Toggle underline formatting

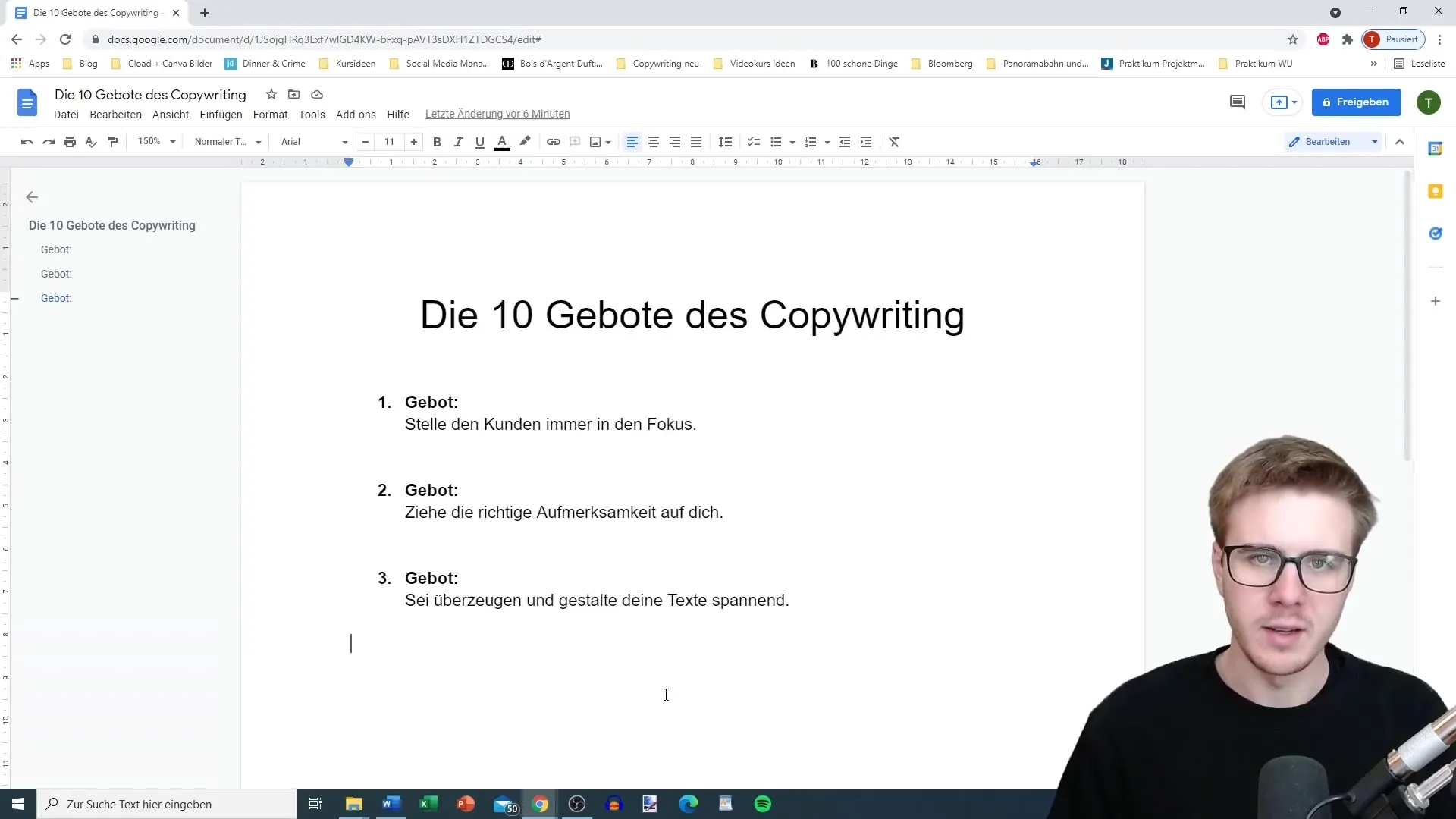tap(479, 142)
